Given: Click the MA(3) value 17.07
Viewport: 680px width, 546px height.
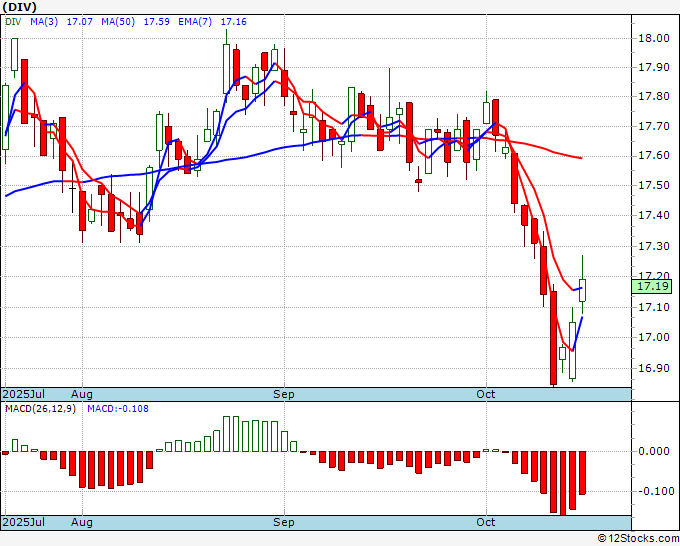Looking at the screenshot, I should pyautogui.click(x=79, y=21).
